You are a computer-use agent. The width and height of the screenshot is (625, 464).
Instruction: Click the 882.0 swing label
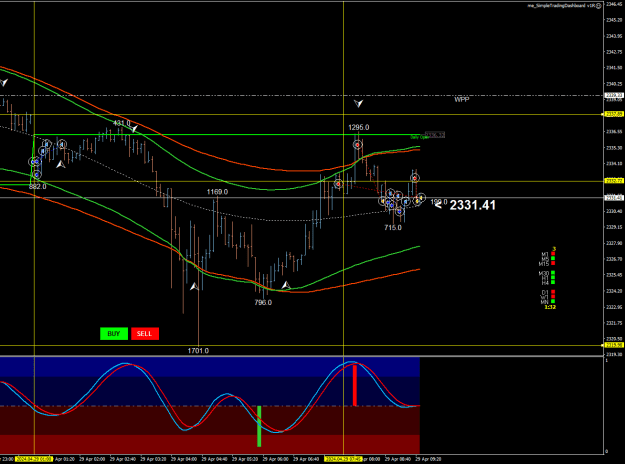click(x=37, y=187)
